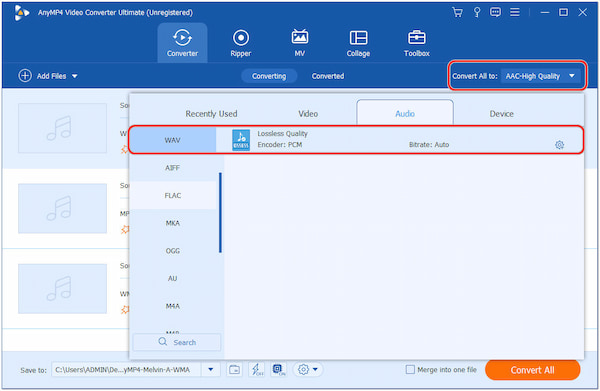The image size is (600, 391).
Task: Open custom profile gear for Lossless Quality
Action: tap(559, 145)
